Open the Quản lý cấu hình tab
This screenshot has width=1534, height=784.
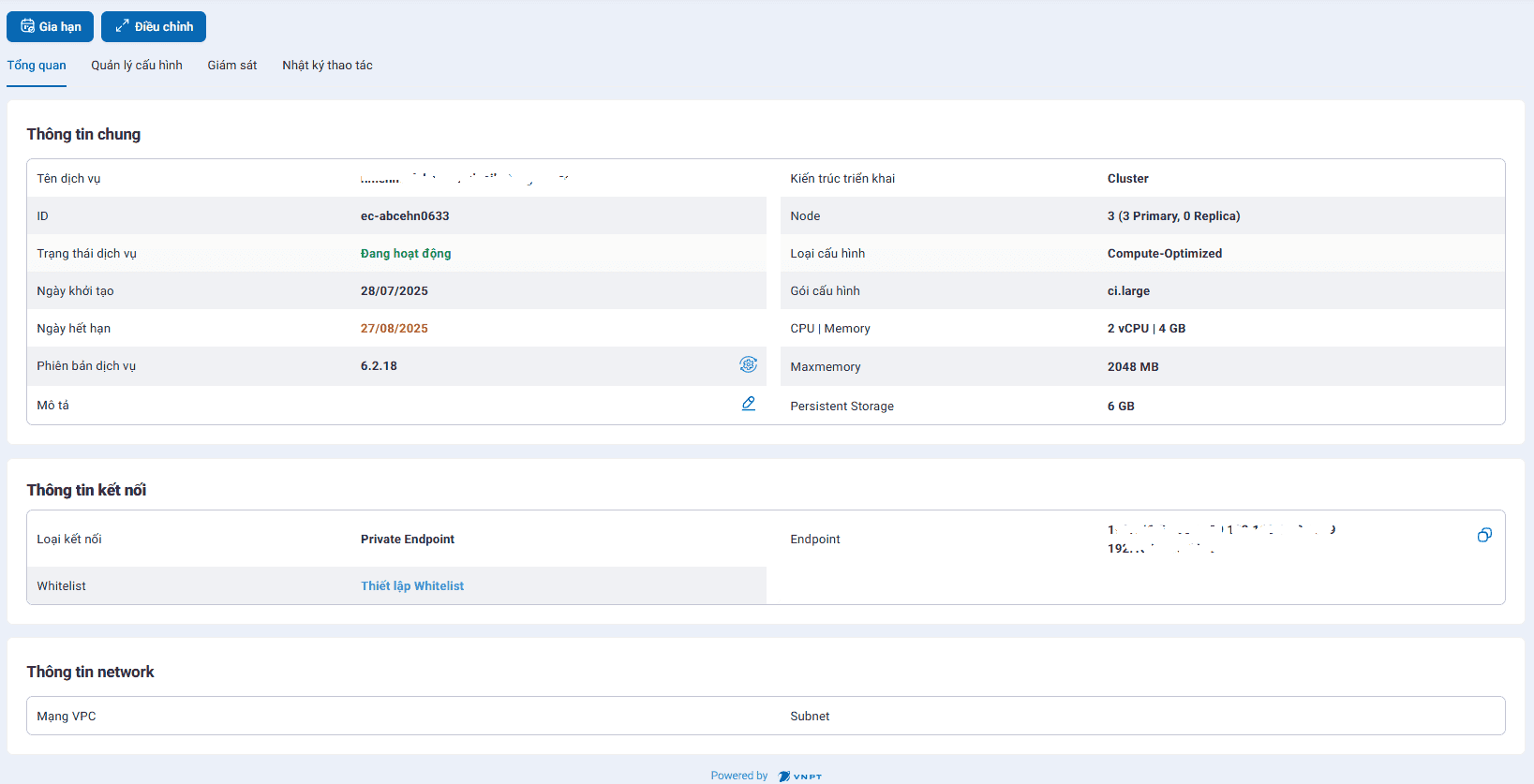137,66
